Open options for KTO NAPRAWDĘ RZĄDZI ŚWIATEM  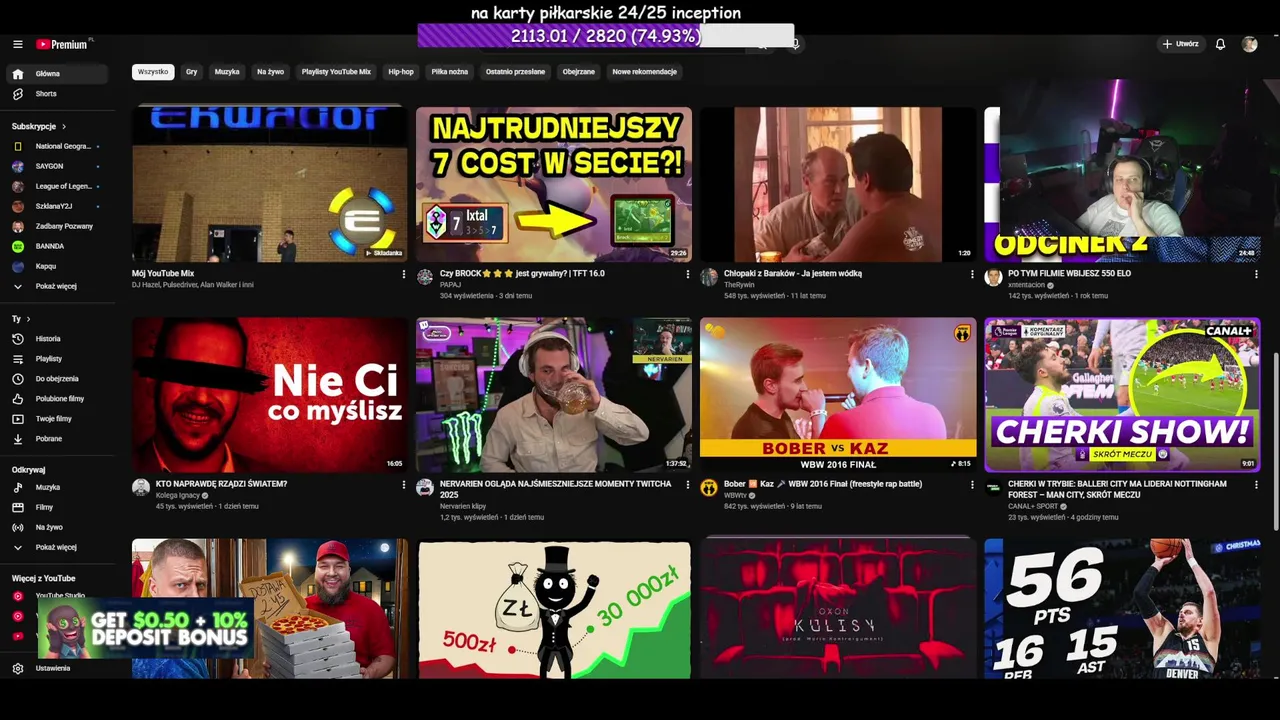coord(404,485)
